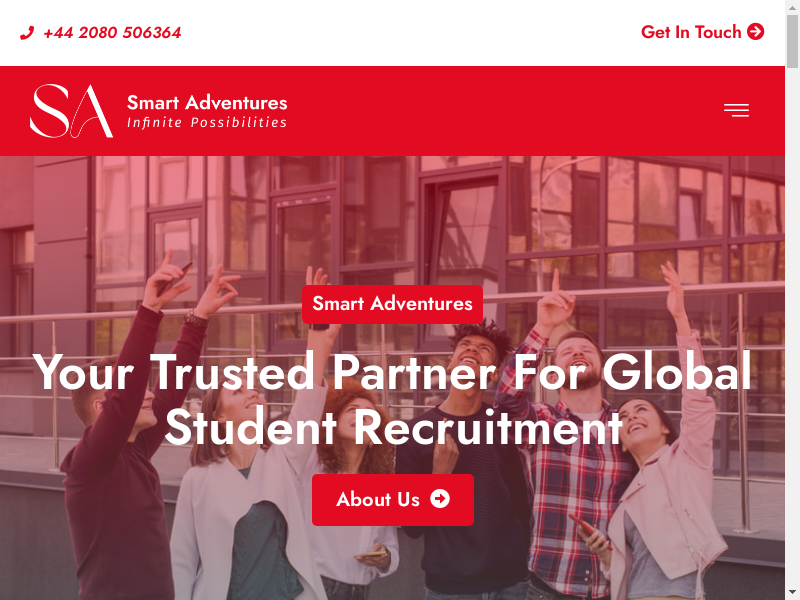Click the About Us button
The height and width of the screenshot is (600, 800).
[x=393, y=499]
